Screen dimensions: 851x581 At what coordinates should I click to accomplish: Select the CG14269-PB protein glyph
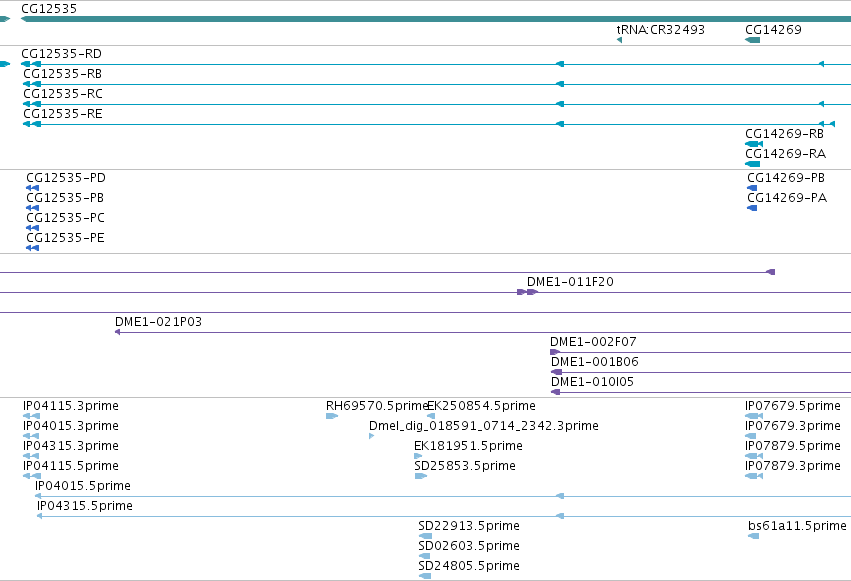coord(752,188)
